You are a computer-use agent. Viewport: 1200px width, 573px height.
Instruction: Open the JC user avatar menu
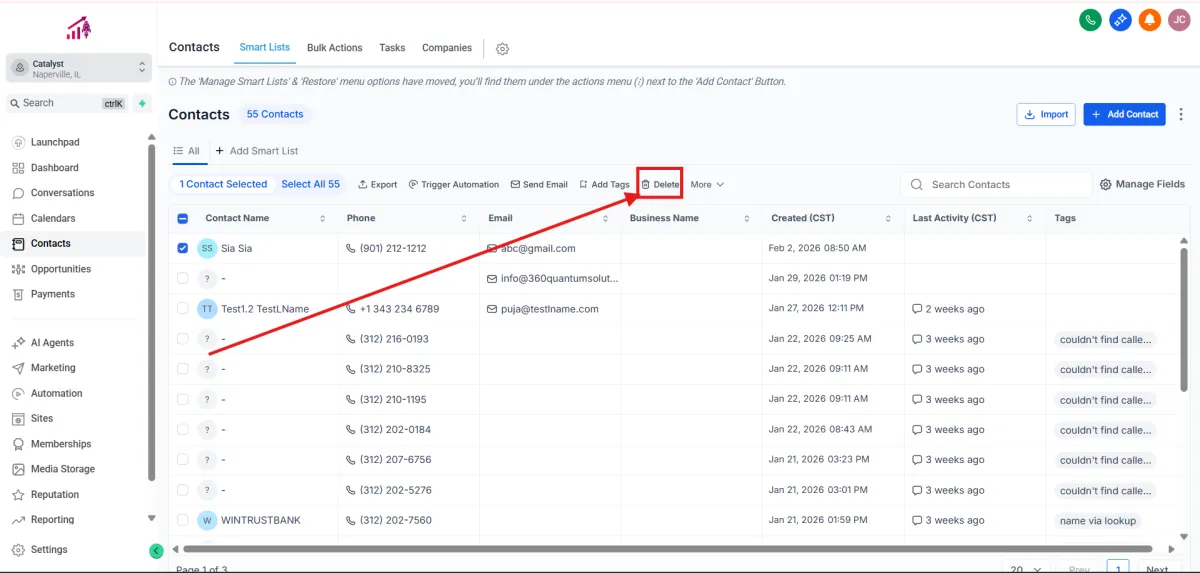[x=1179, y=20]
